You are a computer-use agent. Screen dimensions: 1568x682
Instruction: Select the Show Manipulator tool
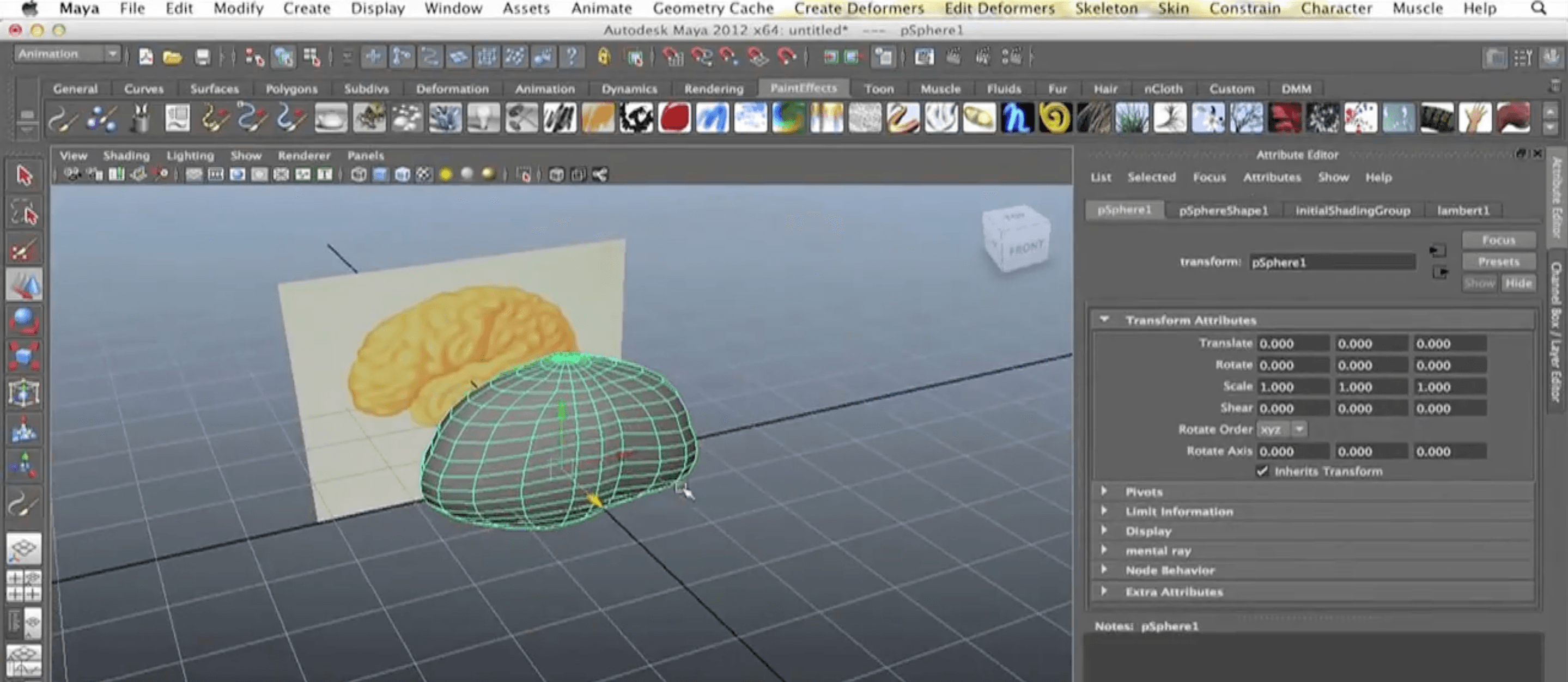pyautogui.click(x=24, y=465)
